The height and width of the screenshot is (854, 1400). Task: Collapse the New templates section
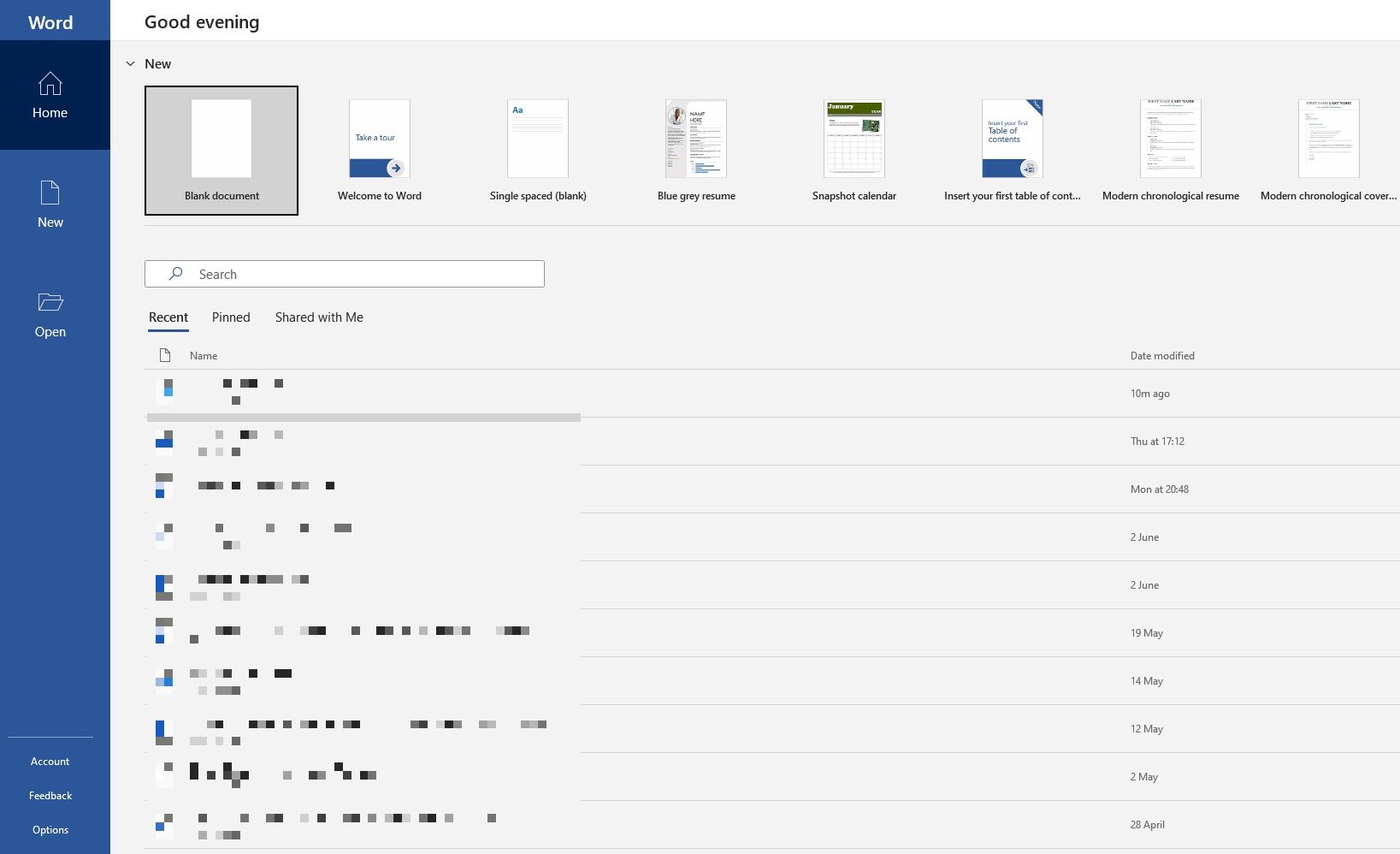(131, 62)
